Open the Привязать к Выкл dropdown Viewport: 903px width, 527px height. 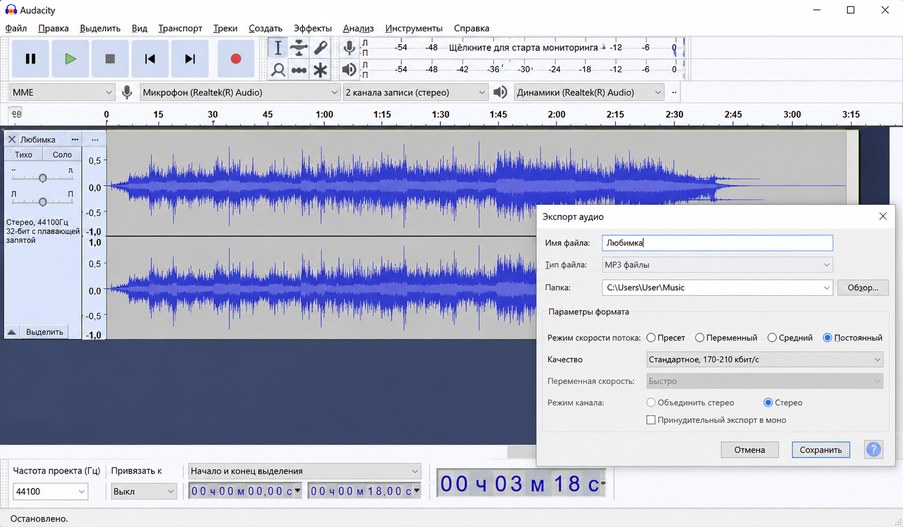click(x=143, y=491)
